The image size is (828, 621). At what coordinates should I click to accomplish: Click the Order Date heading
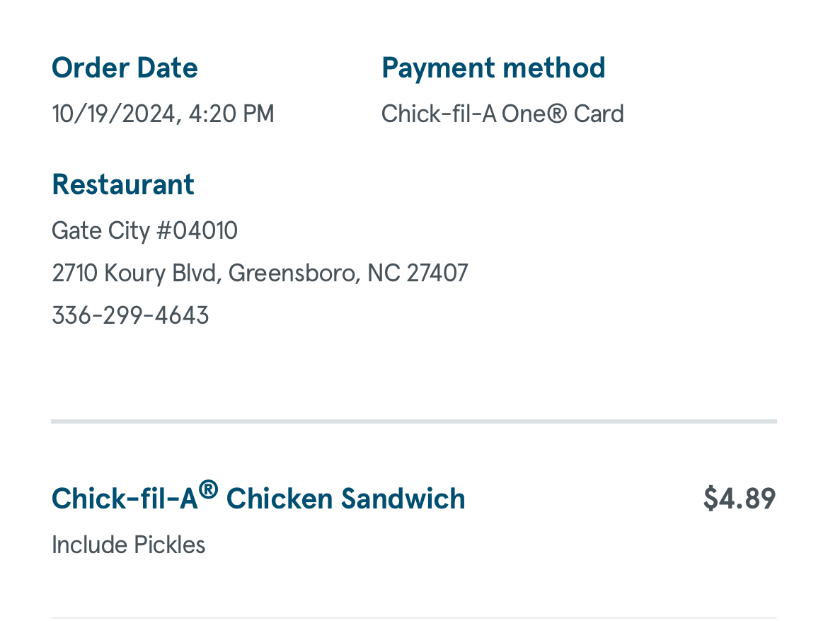[124, 68]
